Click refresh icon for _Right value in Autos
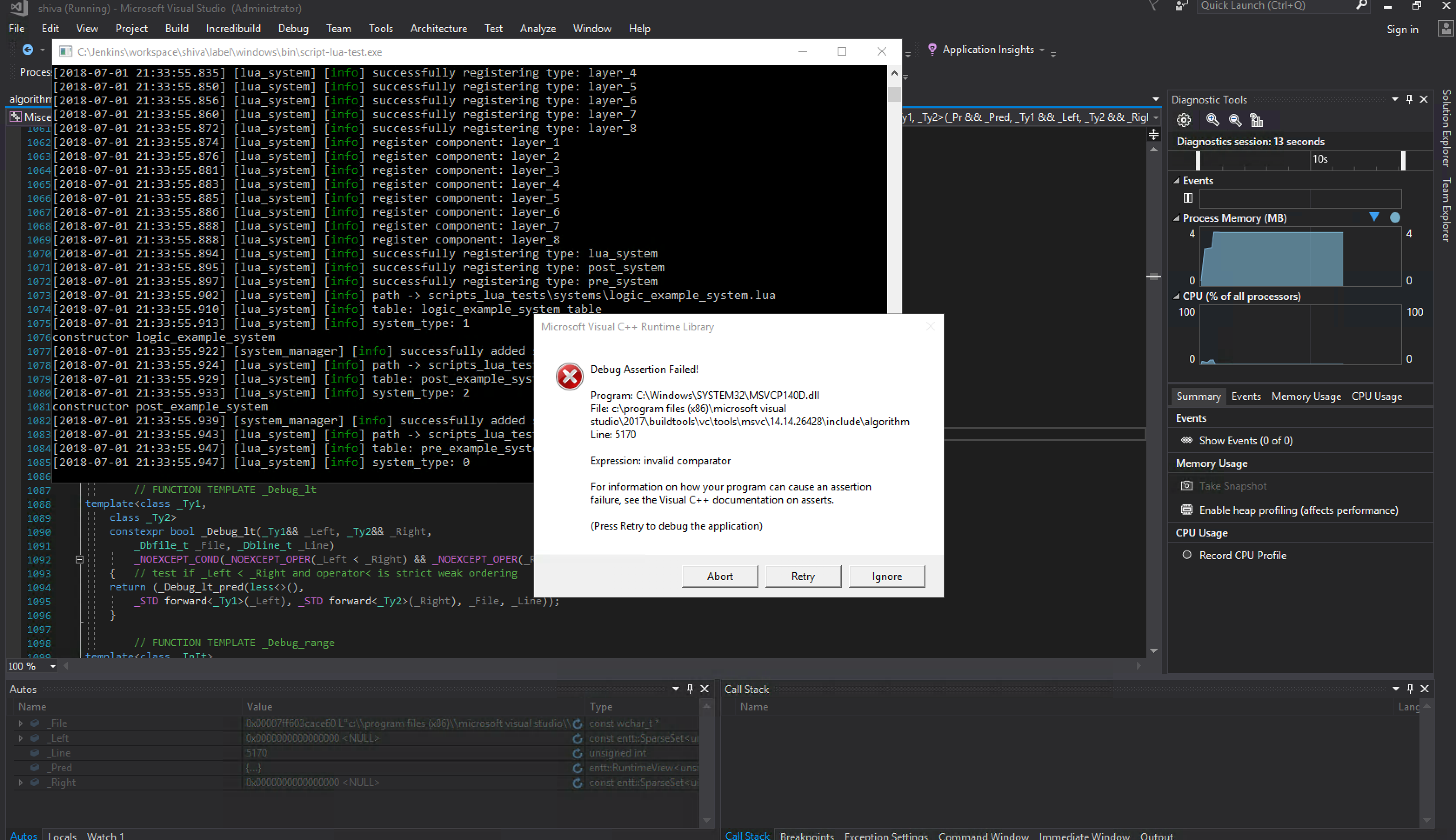 577,783
